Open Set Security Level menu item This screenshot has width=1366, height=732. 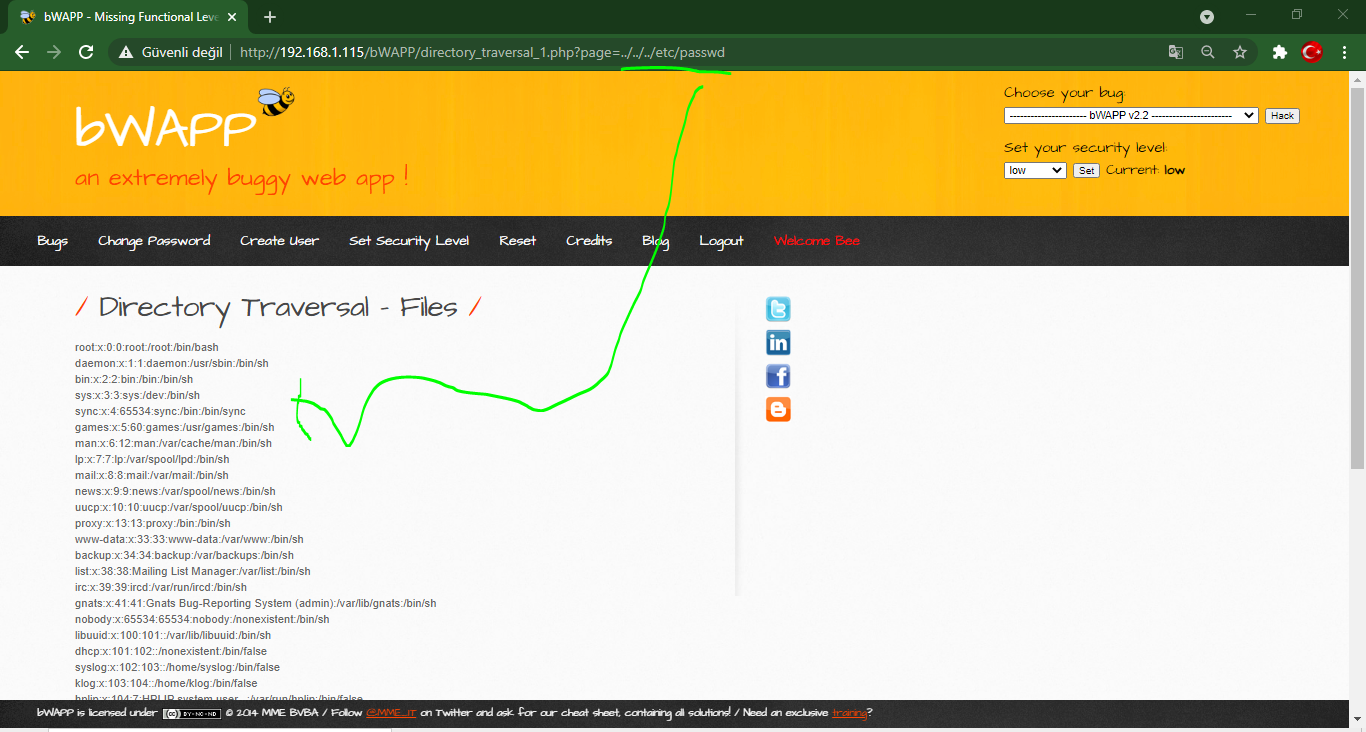pyautogui.click(x=409, y=241)
